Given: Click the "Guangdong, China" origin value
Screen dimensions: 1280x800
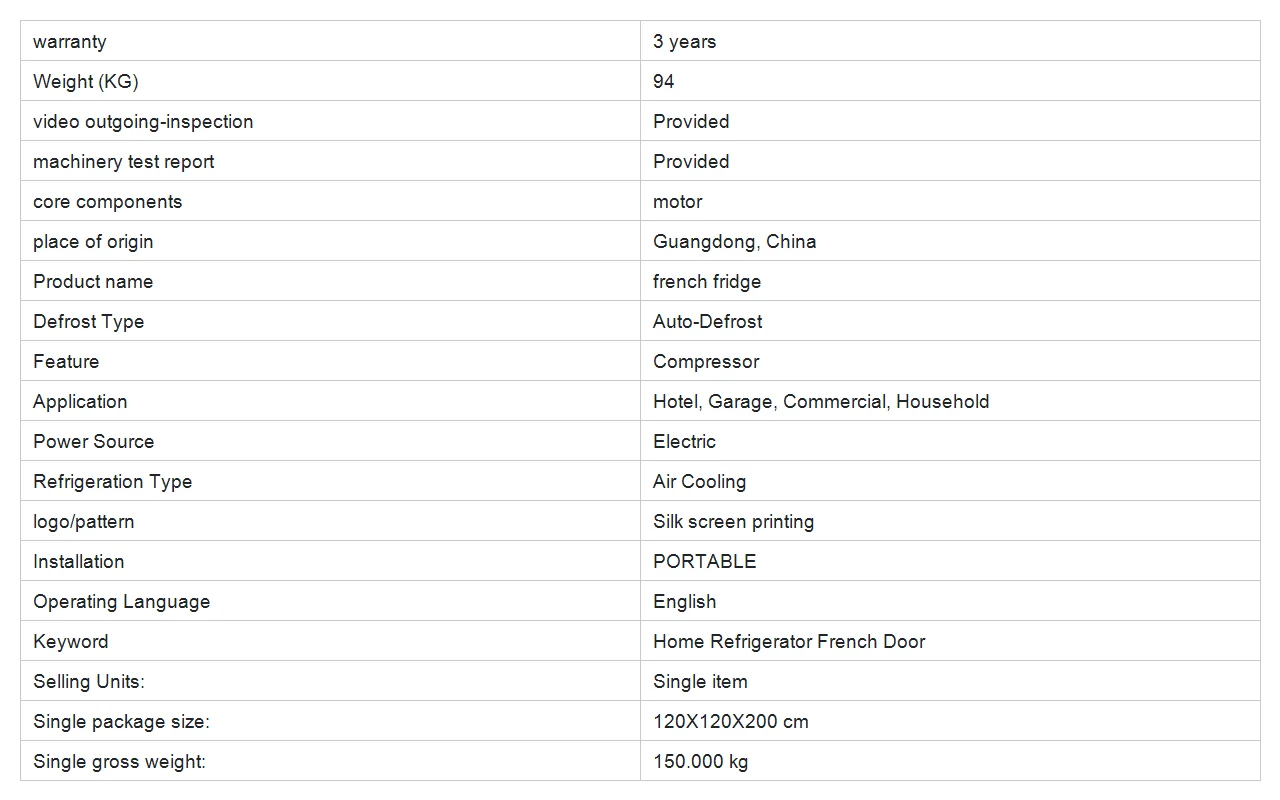Looking at the screenshot, I should tap(734, 241).
